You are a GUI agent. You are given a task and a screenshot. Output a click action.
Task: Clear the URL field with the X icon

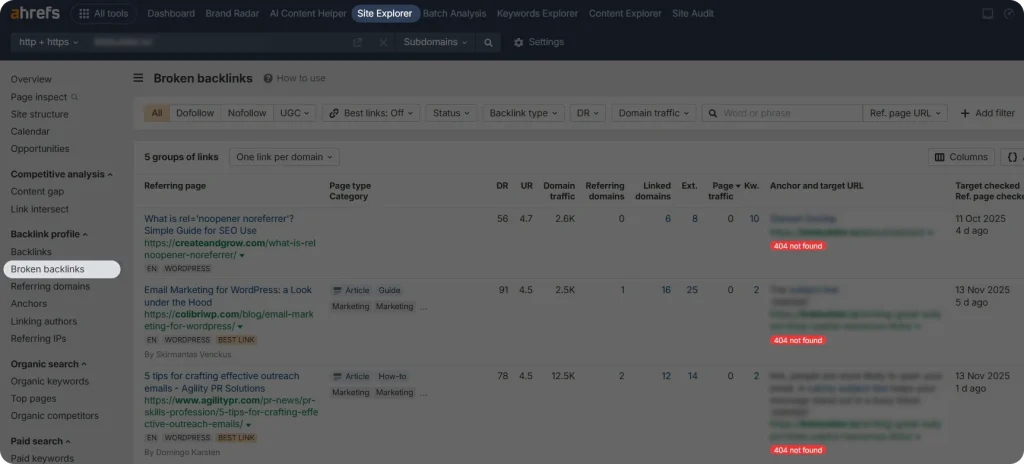383,42
